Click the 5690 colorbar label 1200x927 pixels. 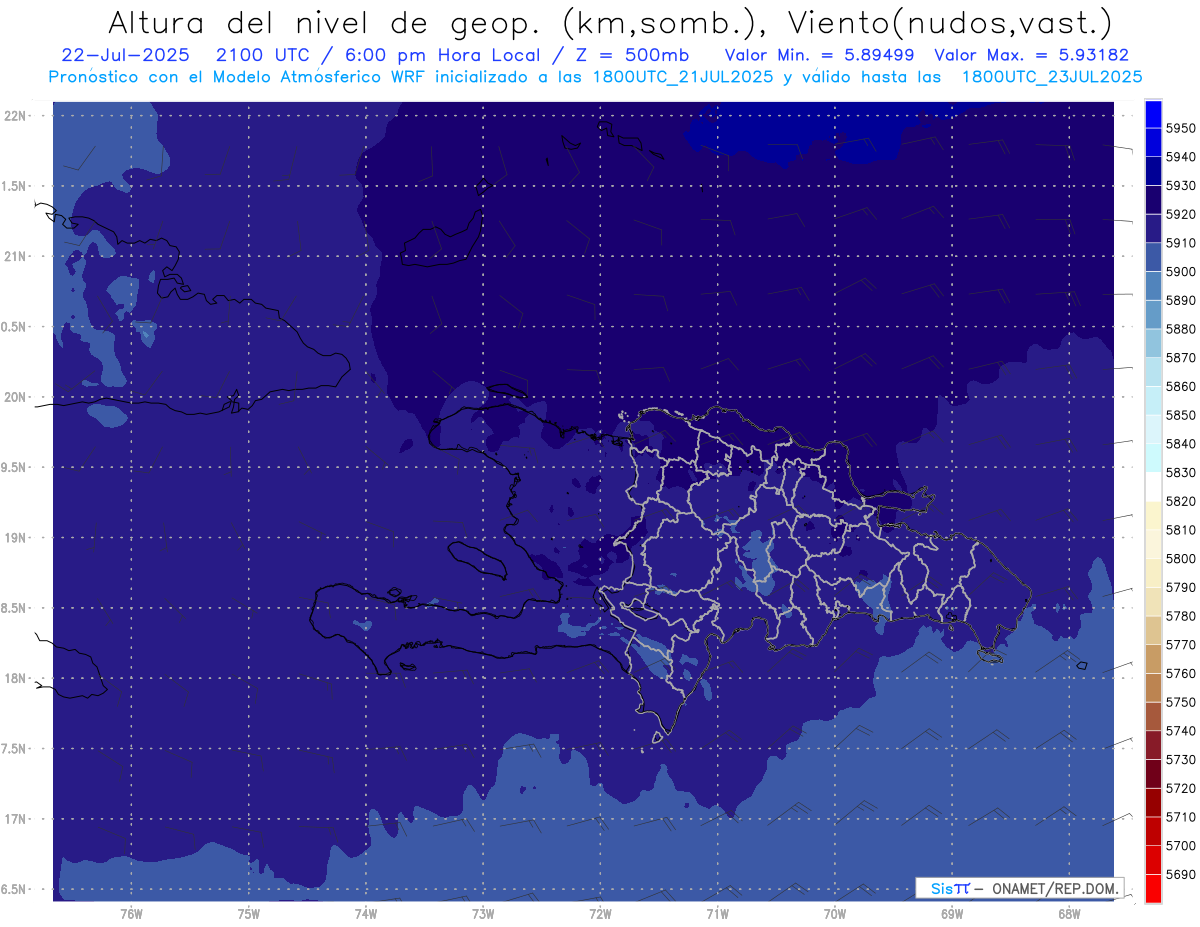point(1180,874)
